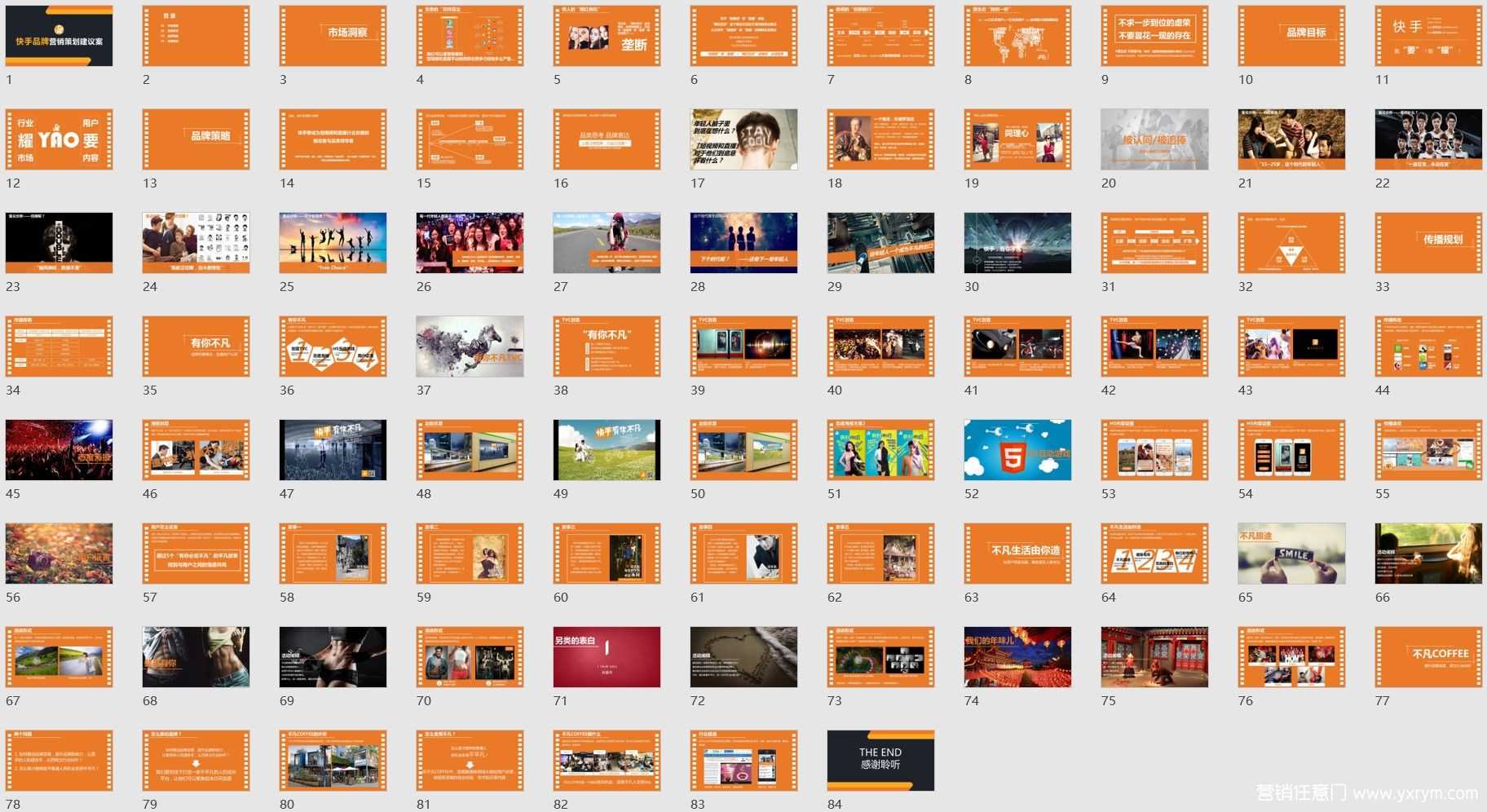Click slide 56 autumn leaves camera thumbnail
This screenshot has height=812, width=1487.
pyautogui.click(x=59, y=554)
